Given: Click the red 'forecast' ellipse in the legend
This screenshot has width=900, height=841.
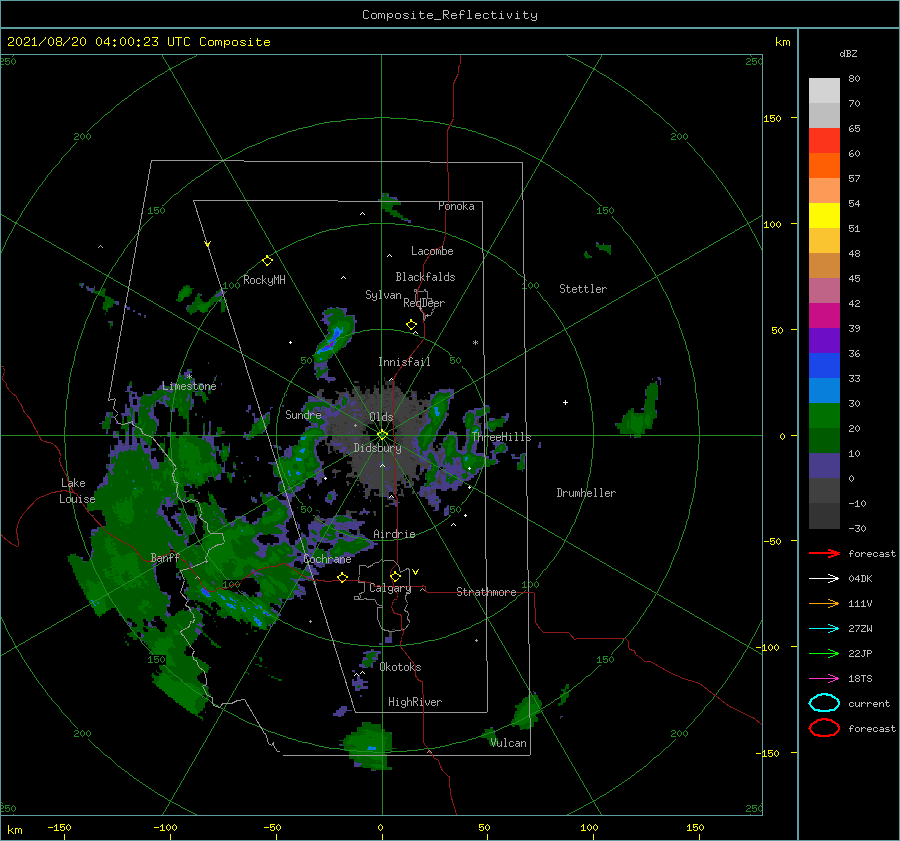Looking at the screenshot, I should pyautogui.click(x=824, y=728).
